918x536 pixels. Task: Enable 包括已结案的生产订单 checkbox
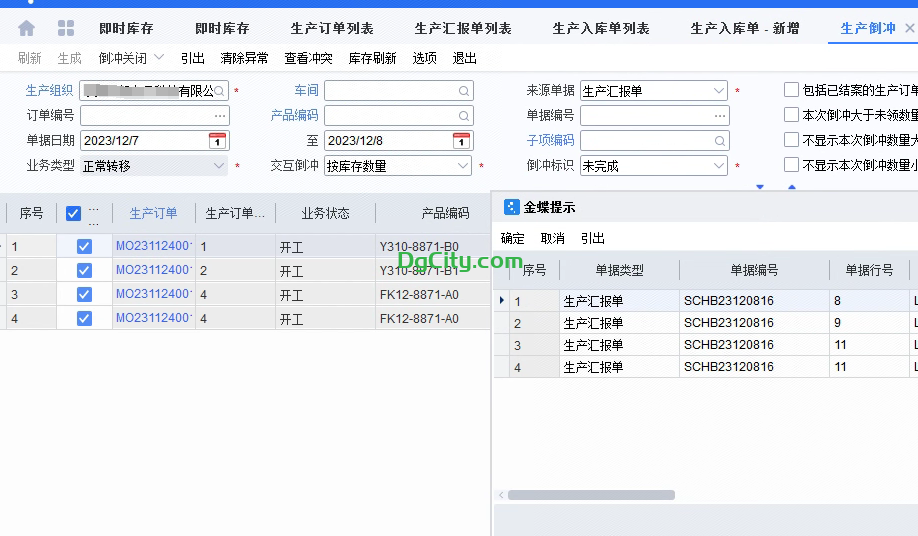[x=792, y=90]
